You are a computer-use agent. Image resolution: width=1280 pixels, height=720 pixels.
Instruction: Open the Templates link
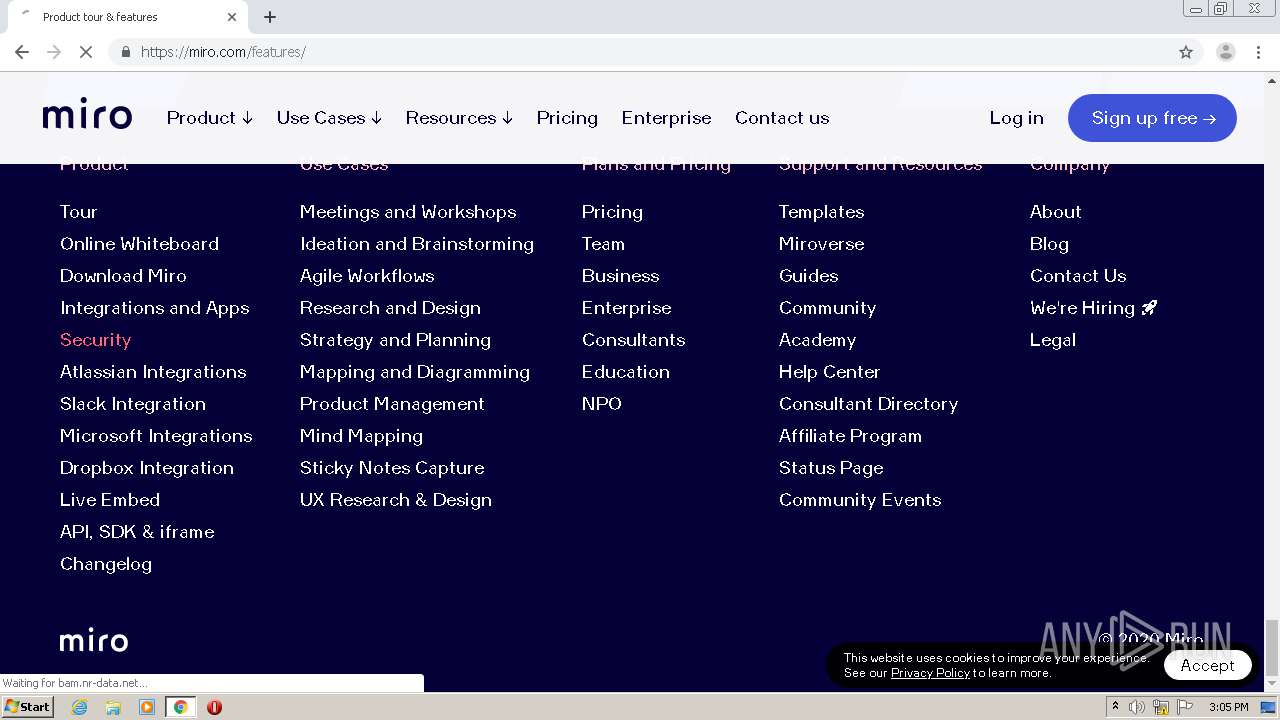point(821,212)
